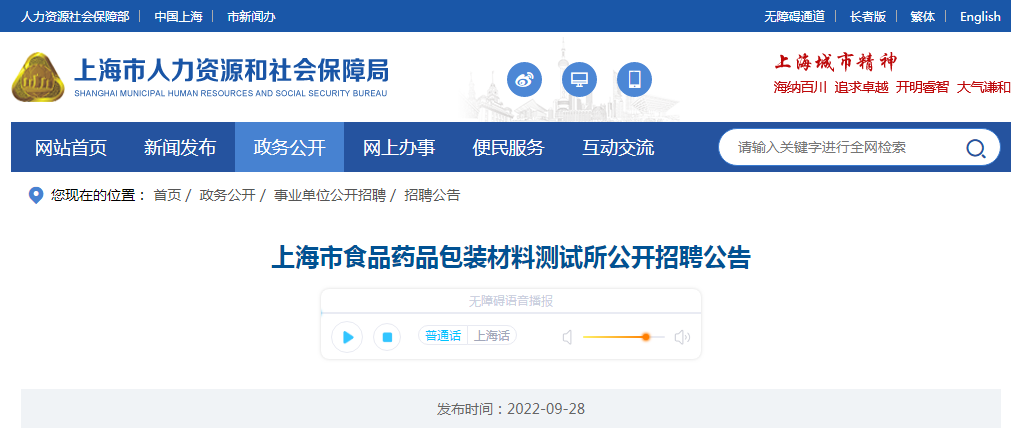This screenshot has height=431, width=1011.
Task: Open the Weibo icon in the header
Action: (524, 79)
